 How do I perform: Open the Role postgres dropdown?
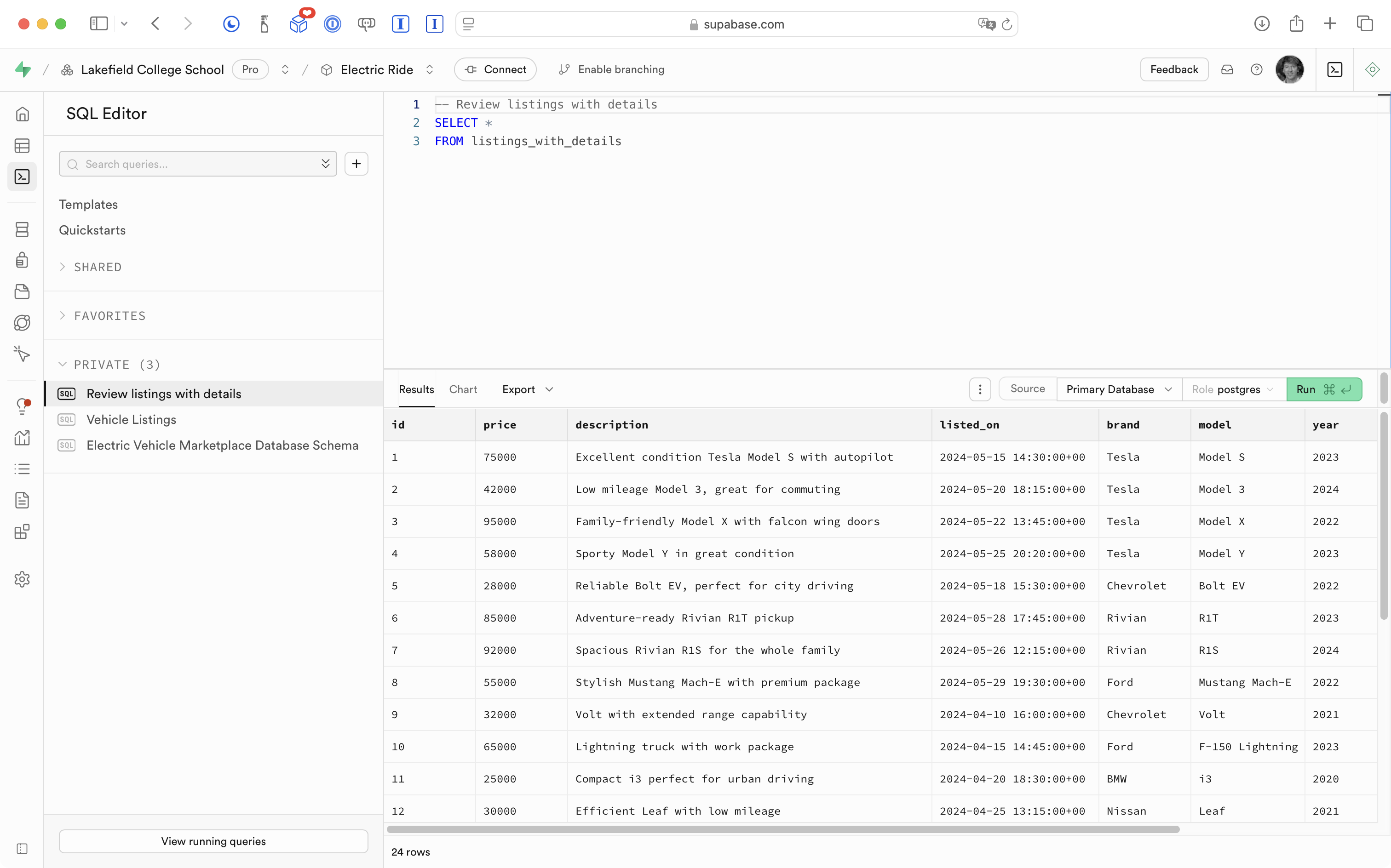(1232, 389)
